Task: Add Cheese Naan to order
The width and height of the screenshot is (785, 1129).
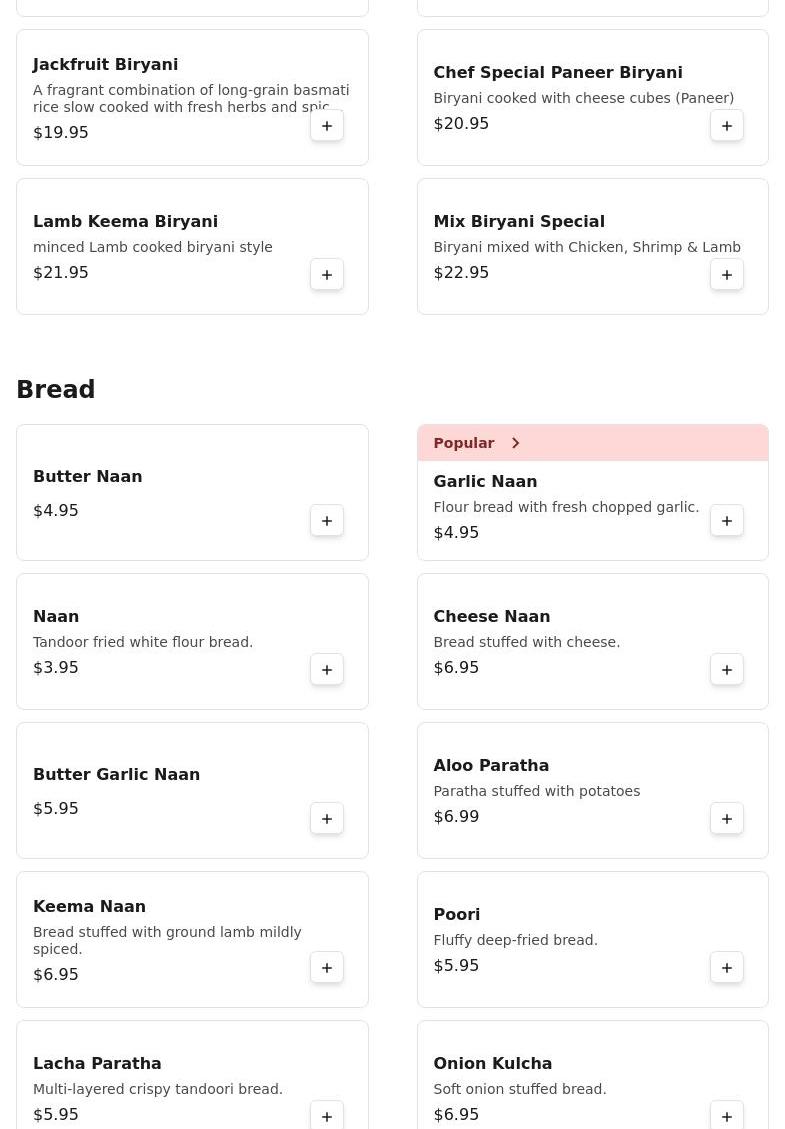Action: [727, 670]
